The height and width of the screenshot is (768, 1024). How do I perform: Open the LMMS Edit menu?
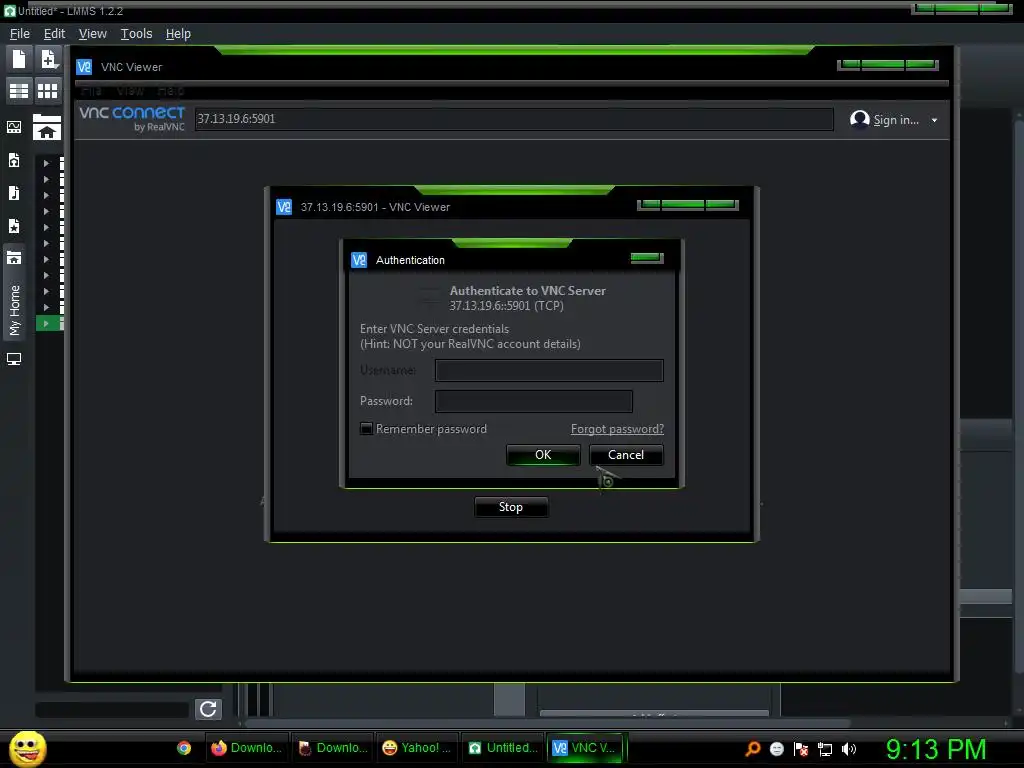[54, 34]
